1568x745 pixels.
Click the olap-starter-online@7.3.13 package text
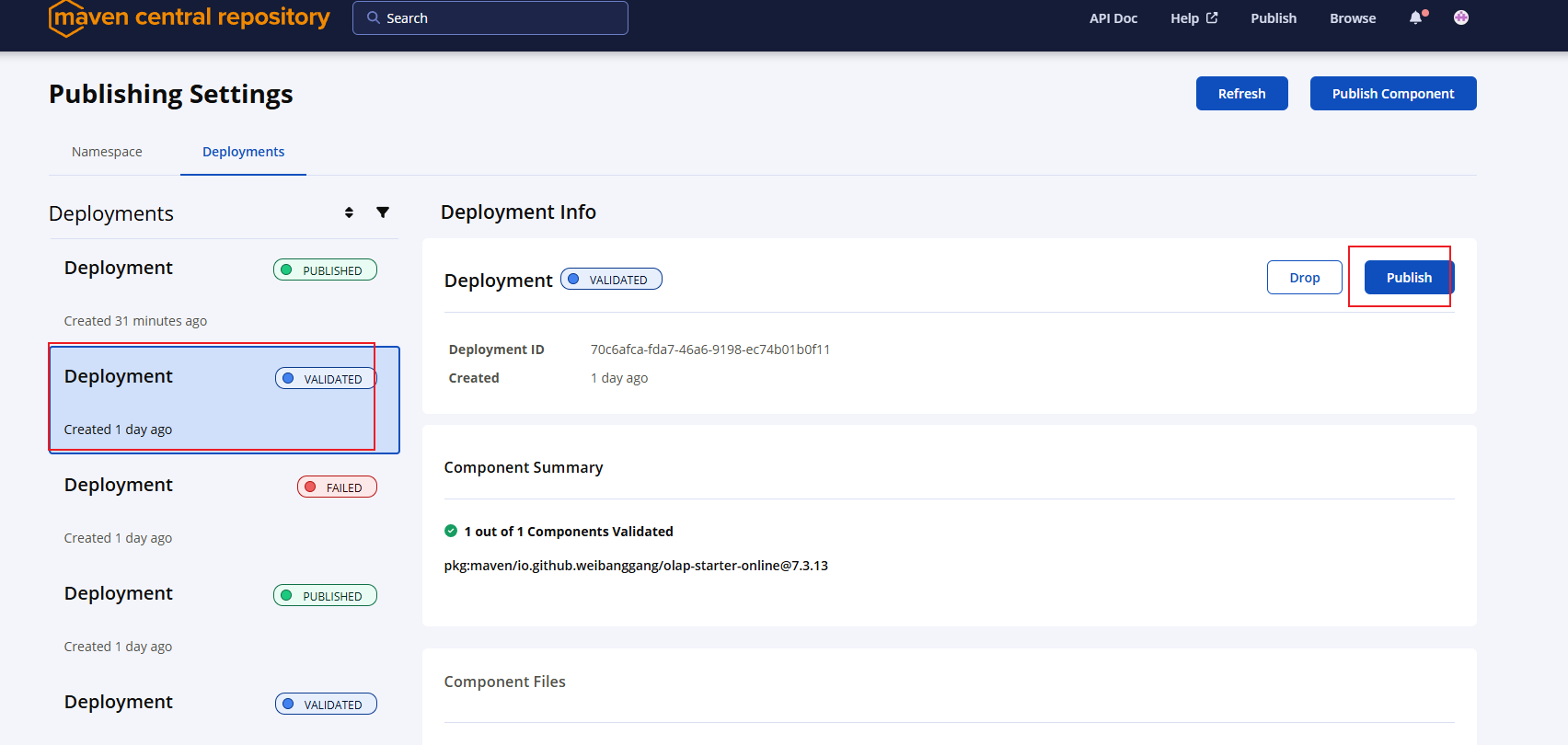[x=636, y=566]
